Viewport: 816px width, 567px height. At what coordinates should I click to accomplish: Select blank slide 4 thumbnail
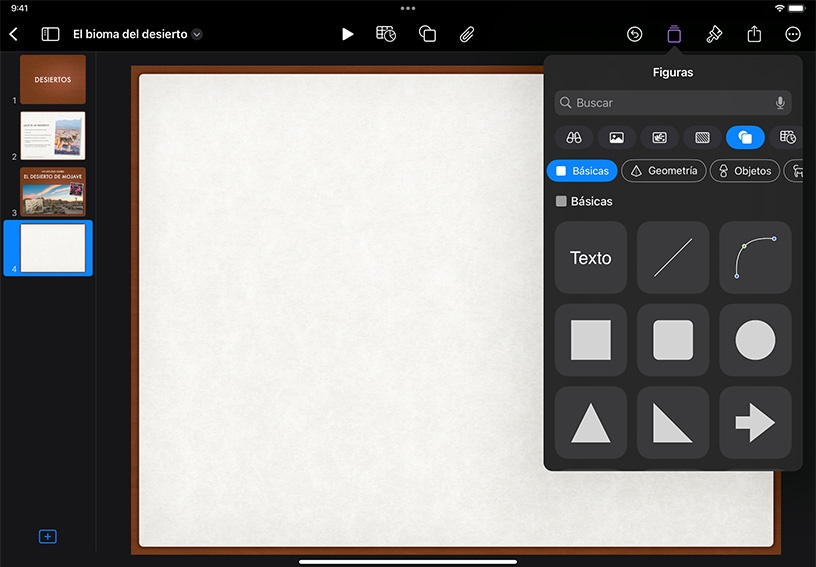[x=53, y=248]
